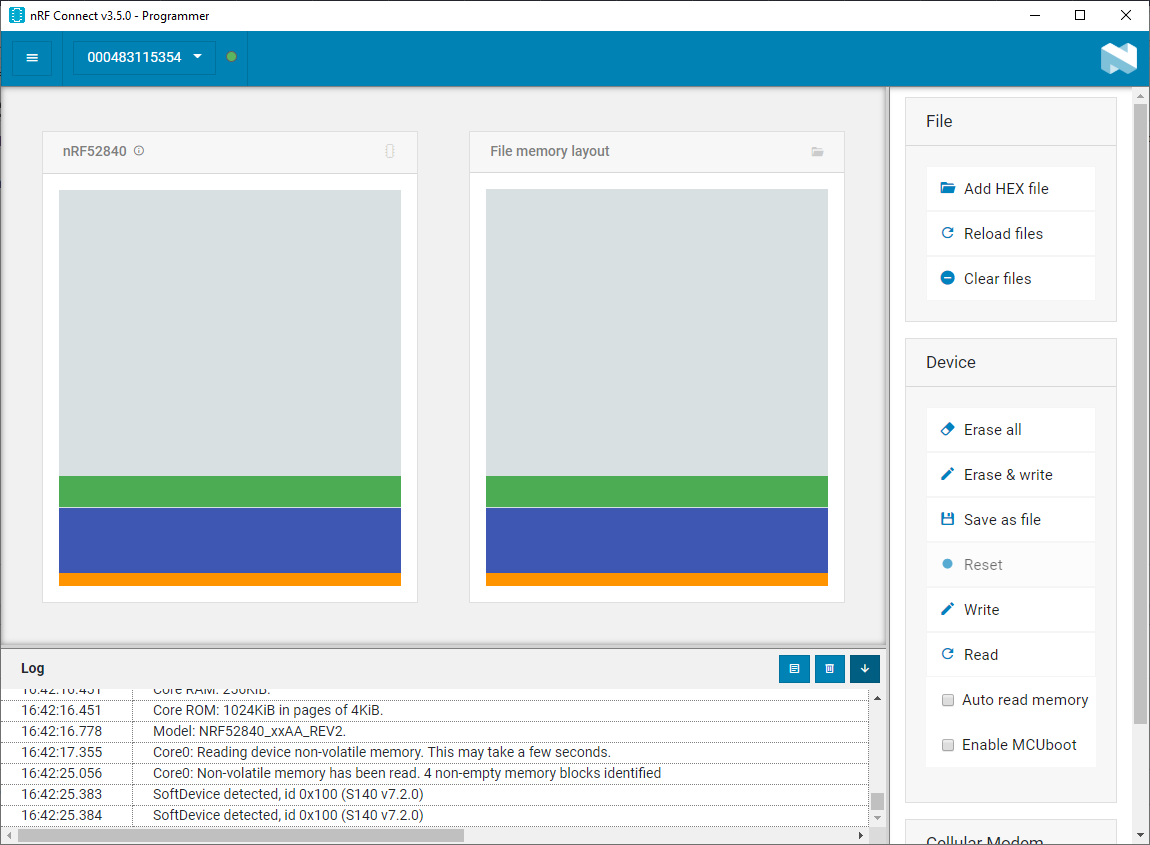Click Add HEX file button
The width and height of the screenshot is (1150, 845).
coord(1010,189)
